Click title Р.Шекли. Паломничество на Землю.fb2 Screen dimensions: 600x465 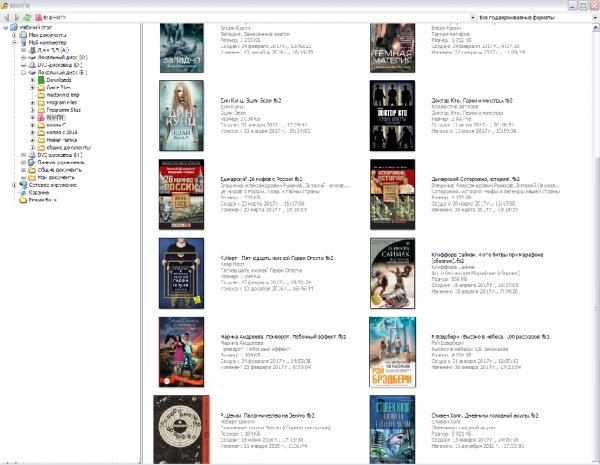(267, 415)
